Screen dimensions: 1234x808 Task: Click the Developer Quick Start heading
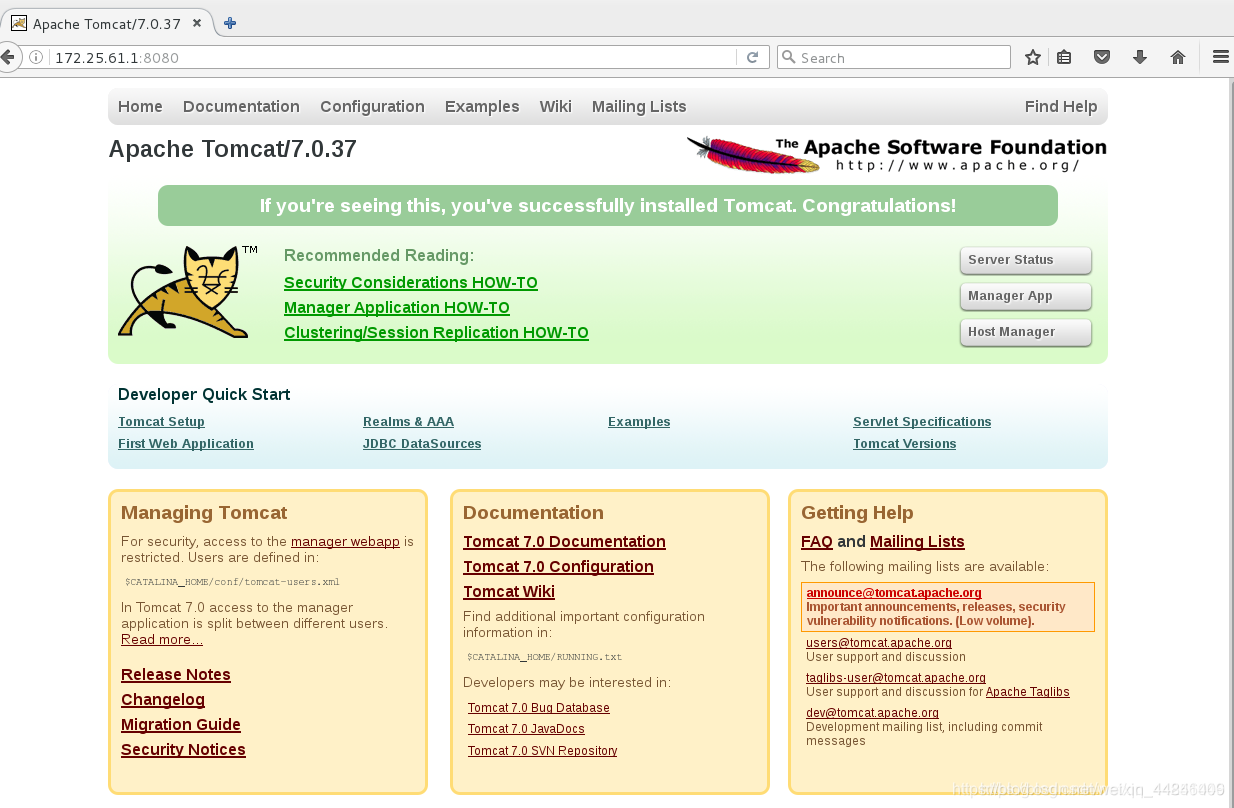(x=204, y=395)
